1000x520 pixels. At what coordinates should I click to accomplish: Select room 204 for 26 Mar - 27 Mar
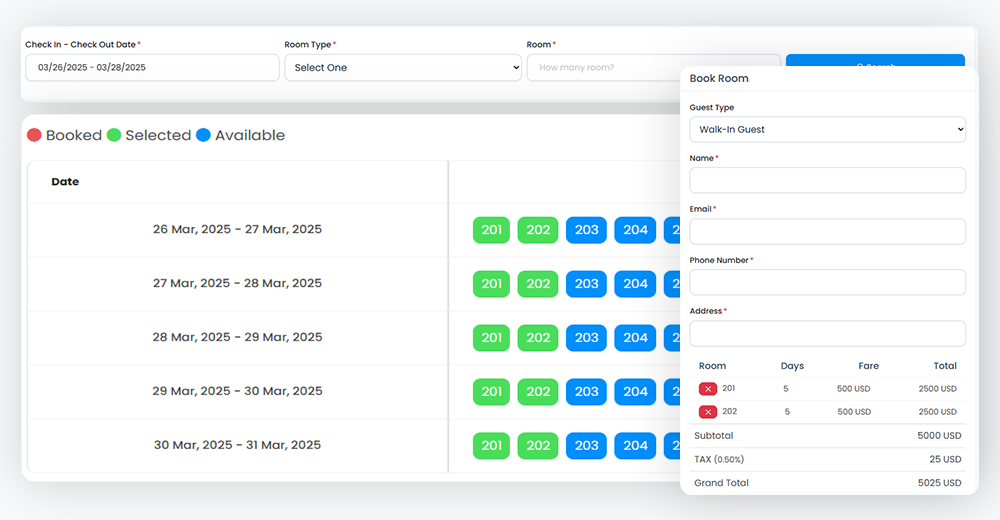coord(635,230)
